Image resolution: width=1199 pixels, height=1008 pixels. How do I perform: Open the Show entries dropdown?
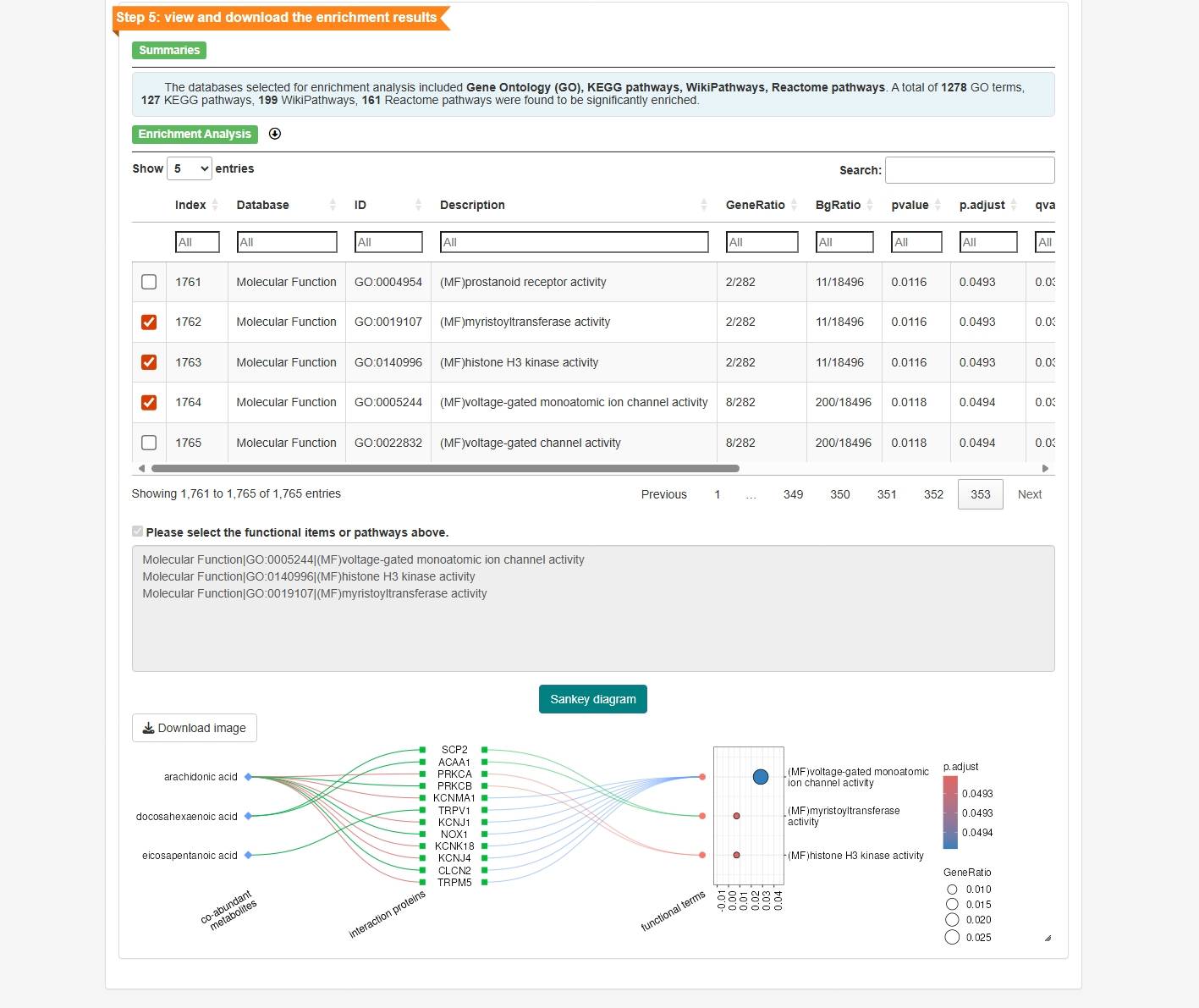click(x=189, y=168)
